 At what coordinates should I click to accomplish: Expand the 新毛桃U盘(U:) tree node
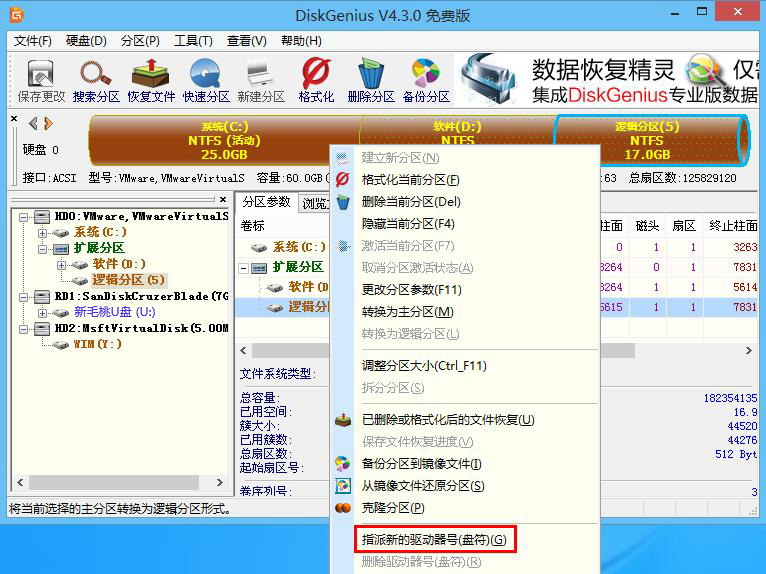click(x=43, y=313)
